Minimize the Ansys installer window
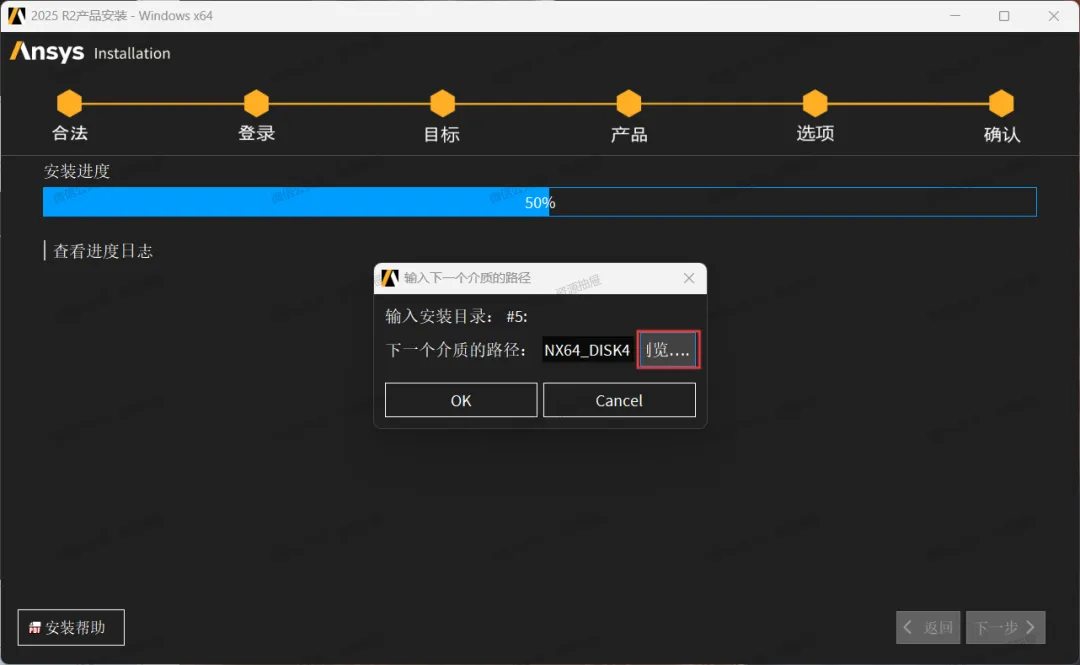This screenshot has height=665, width=1080. 955,15
